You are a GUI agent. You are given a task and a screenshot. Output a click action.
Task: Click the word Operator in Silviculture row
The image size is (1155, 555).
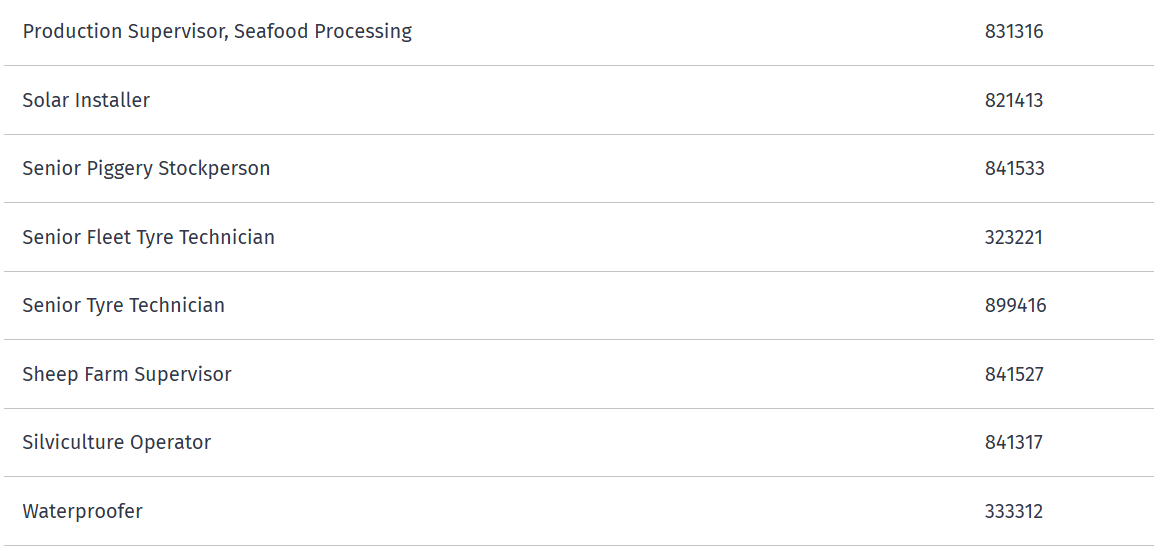pyautogui.click(x=170, y=443)
